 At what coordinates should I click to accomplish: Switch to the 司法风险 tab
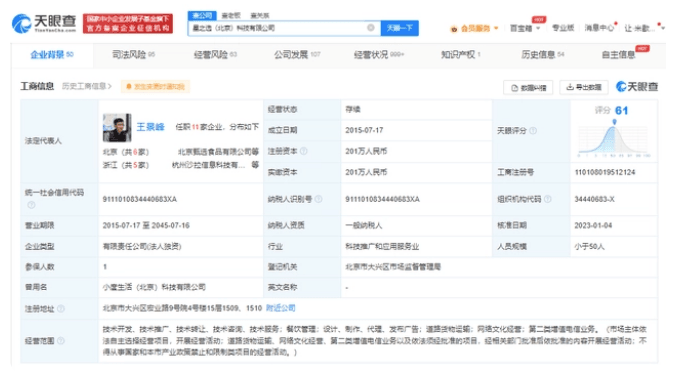(x=133, y=55)
